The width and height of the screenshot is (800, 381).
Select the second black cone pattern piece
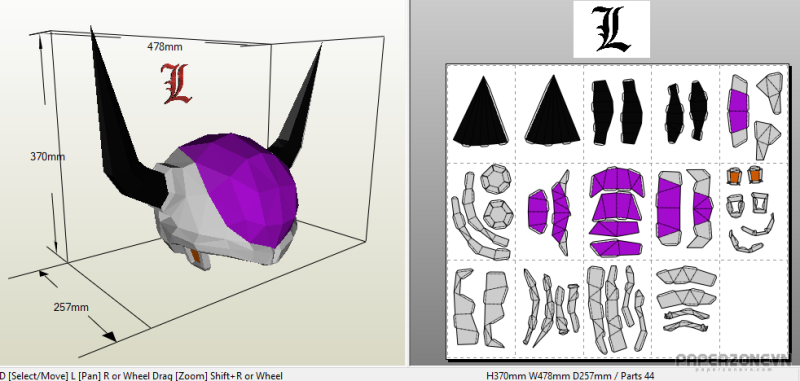552,110
